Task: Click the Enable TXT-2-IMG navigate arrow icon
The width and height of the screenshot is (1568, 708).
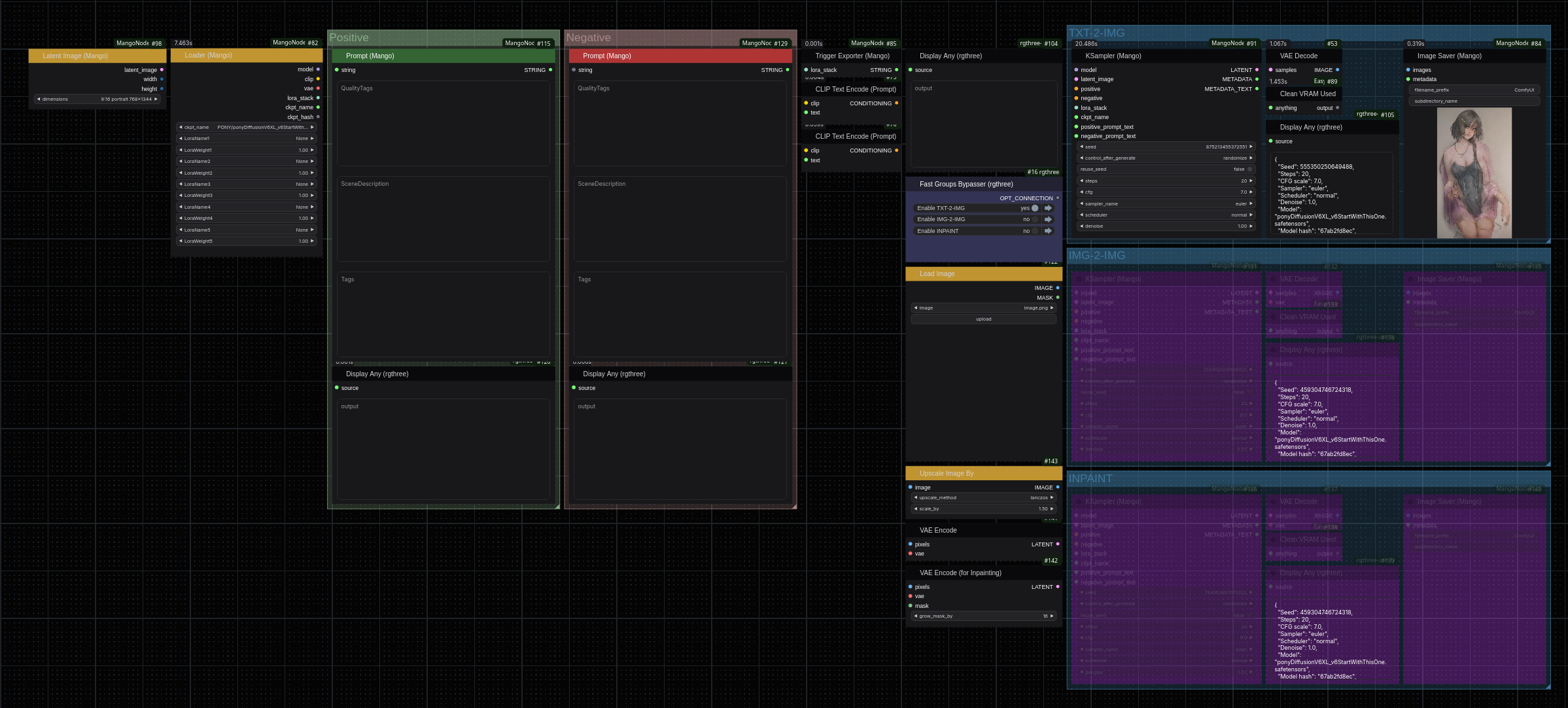Action: [1048, 208]
